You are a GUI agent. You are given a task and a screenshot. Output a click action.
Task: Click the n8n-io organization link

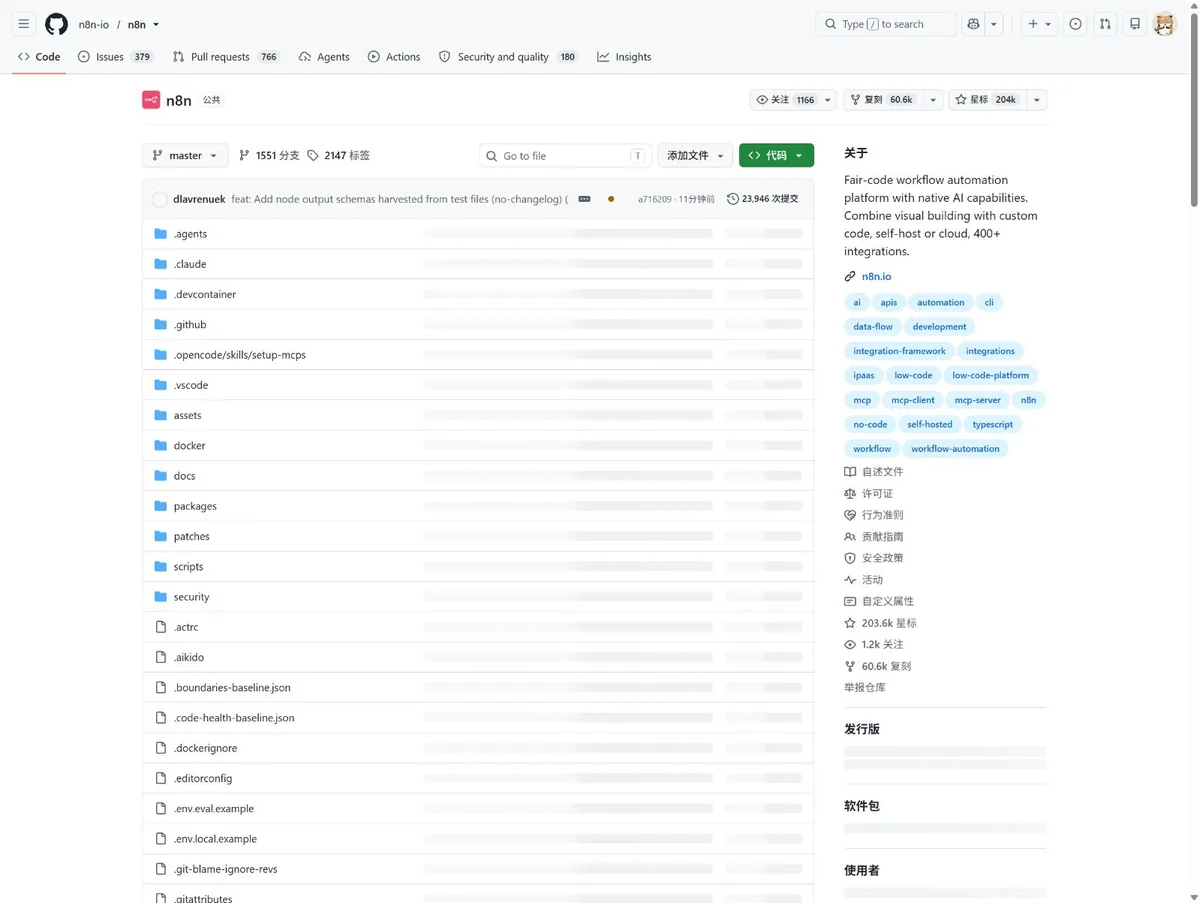click(94, 24)
